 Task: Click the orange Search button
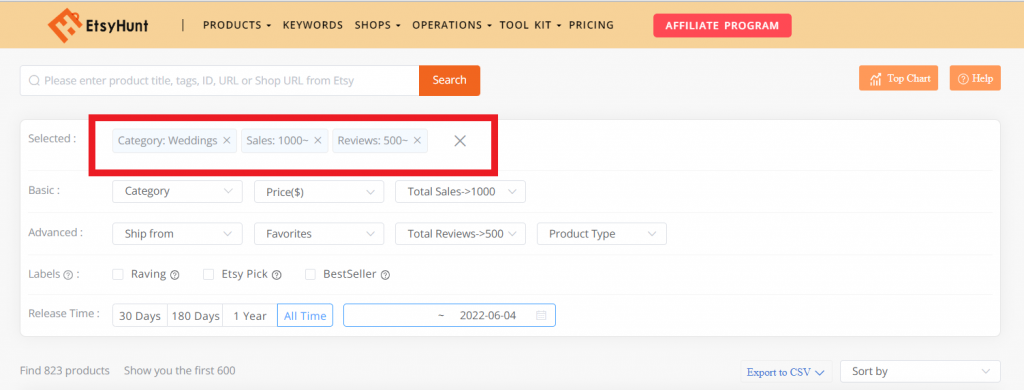(449, 80)
